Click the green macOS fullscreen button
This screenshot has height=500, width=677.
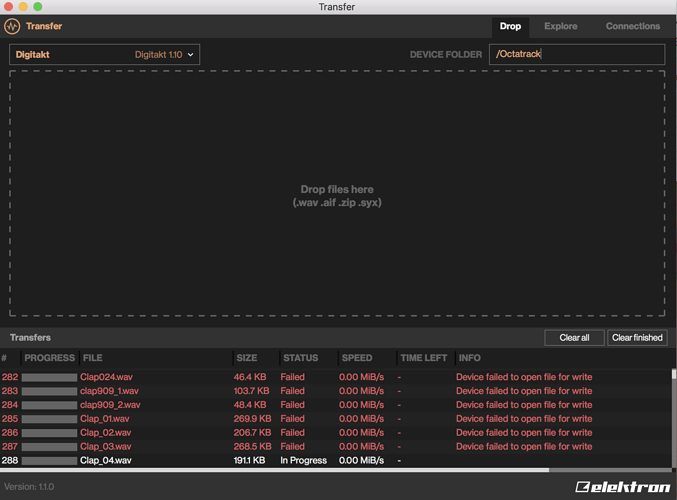[38, 7]
